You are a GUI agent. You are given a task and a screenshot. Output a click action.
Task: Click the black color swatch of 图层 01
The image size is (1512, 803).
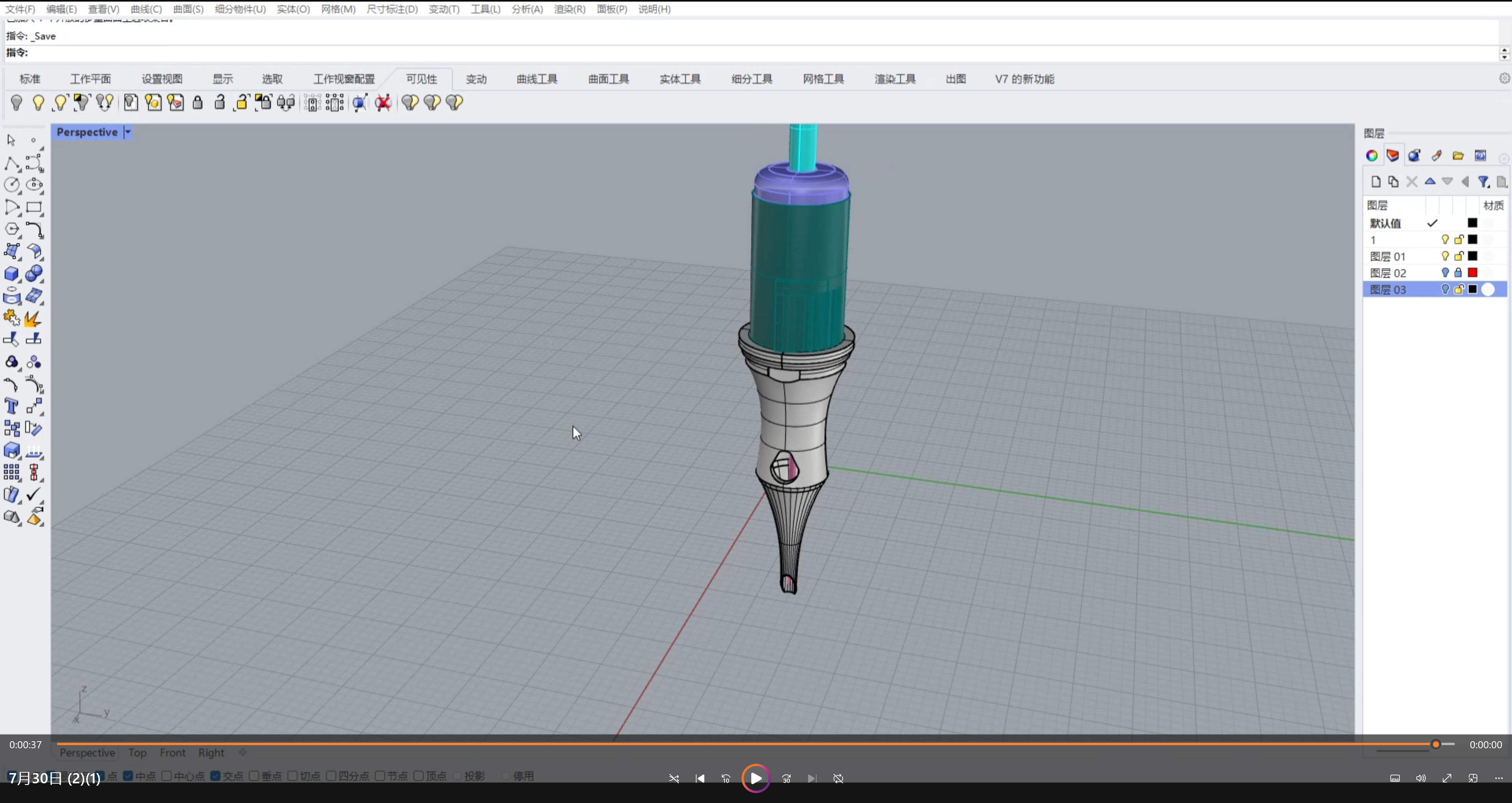(1473, 256)
